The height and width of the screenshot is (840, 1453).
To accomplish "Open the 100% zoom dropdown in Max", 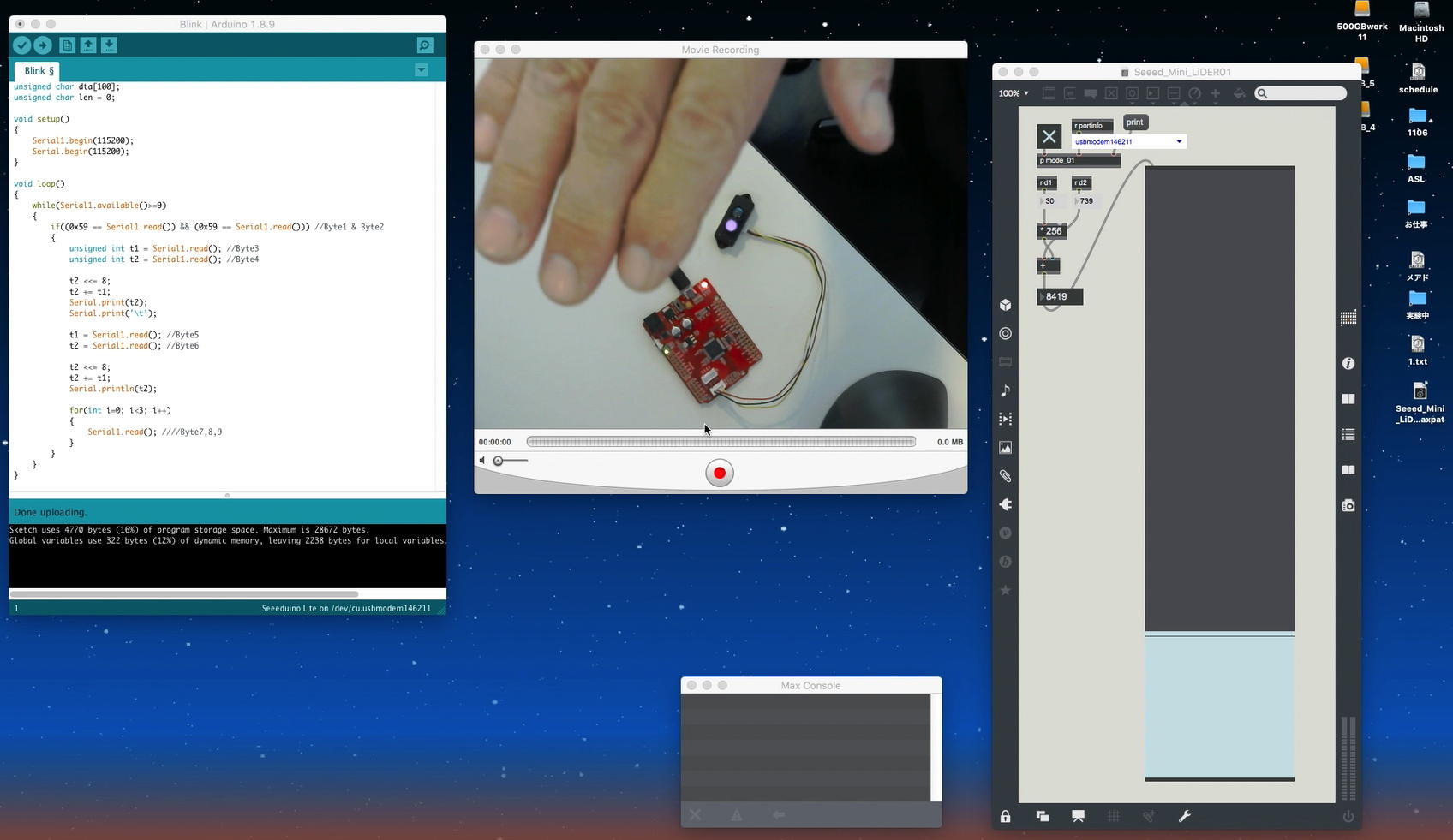I will click(x=1014, y=93).
